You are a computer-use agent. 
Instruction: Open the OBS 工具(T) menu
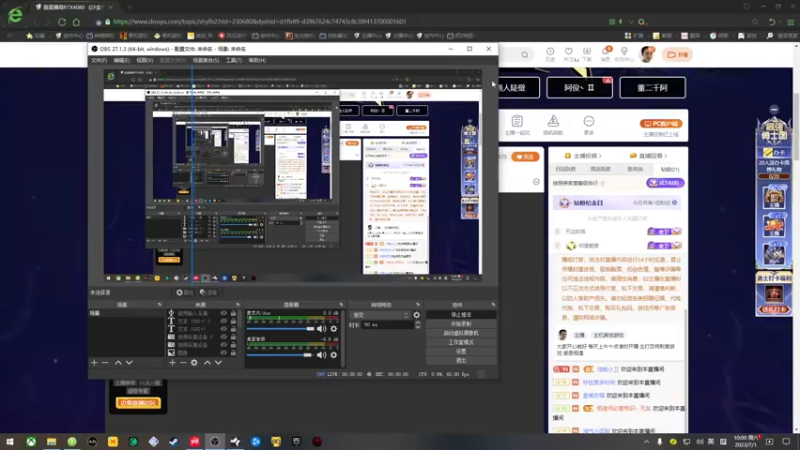tap(234, 60)
